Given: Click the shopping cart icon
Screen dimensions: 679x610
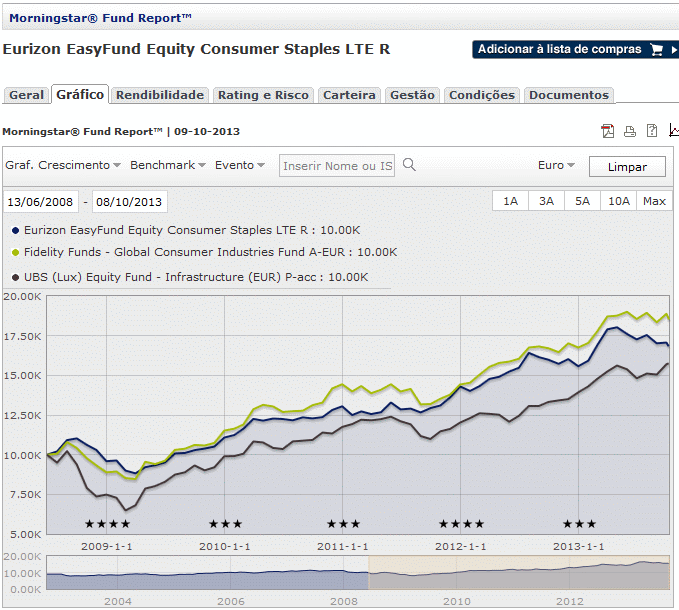Looking at the screenshot, I should tap(656, 50).
